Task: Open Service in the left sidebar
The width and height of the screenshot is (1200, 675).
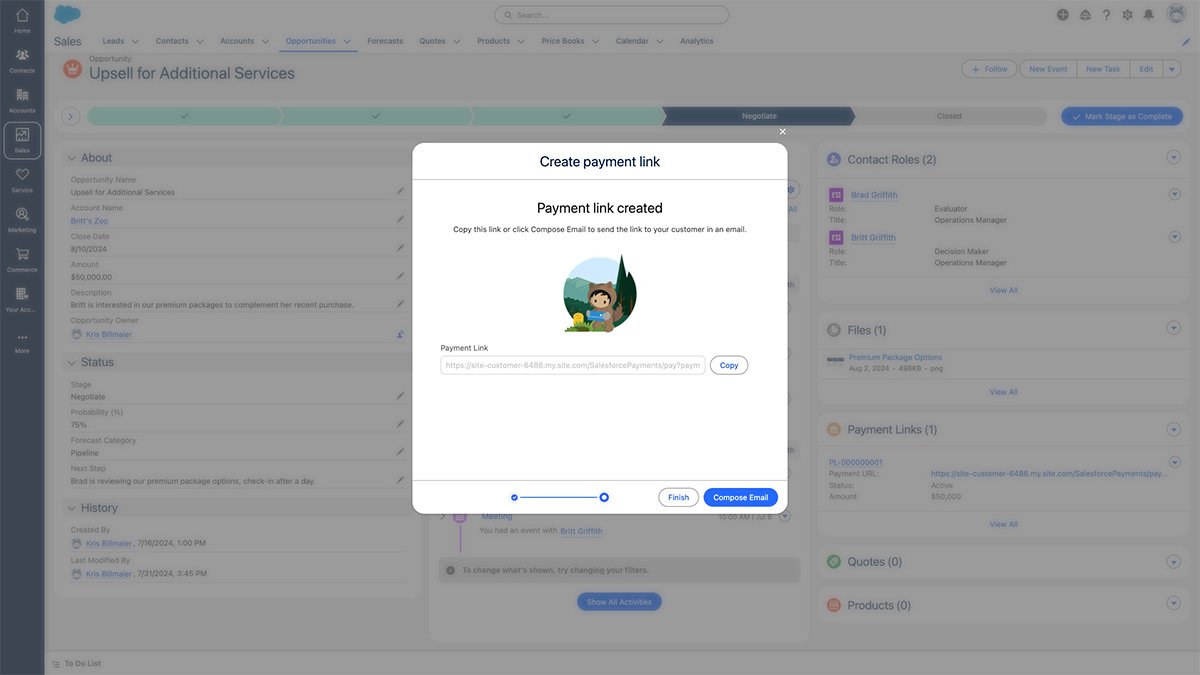Action: tap(22, 179)
